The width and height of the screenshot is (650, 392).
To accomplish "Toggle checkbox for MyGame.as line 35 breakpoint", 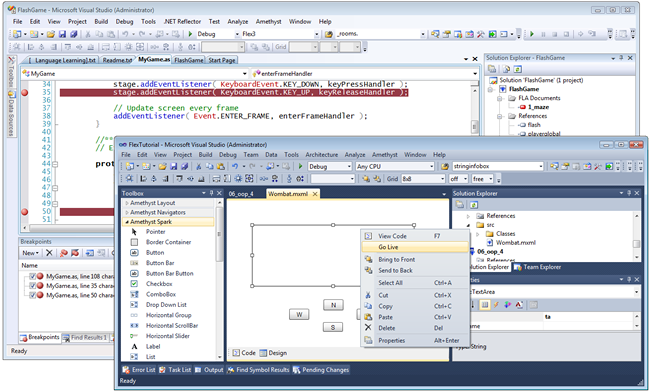I will (32, 286).
